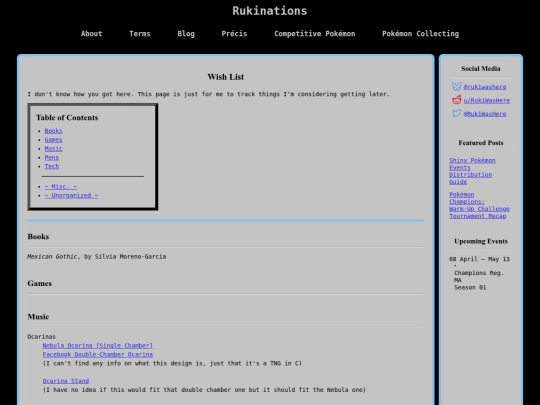
Task: Click the Books section heading
Action: 38,237
